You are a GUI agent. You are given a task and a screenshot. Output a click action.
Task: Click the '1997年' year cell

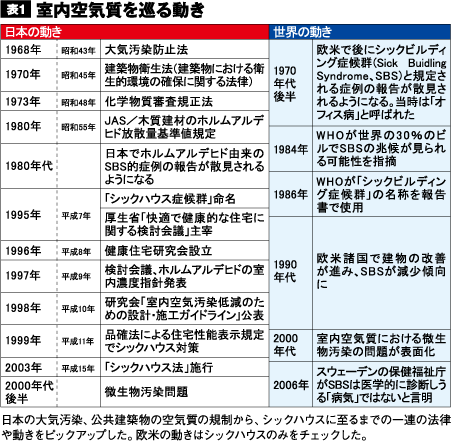[29, 276]
